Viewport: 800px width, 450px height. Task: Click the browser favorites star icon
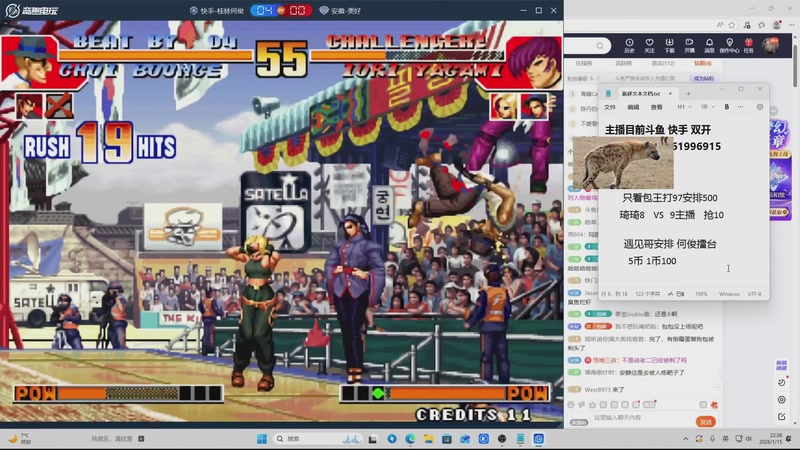tap(732, 24)
